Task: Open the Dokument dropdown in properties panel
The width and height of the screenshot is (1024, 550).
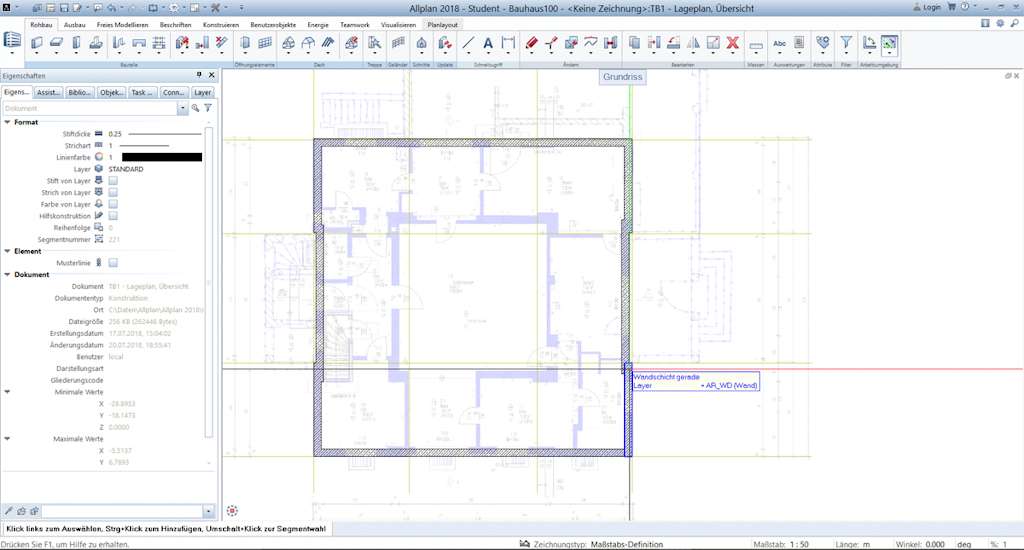Action: (182, 108)
